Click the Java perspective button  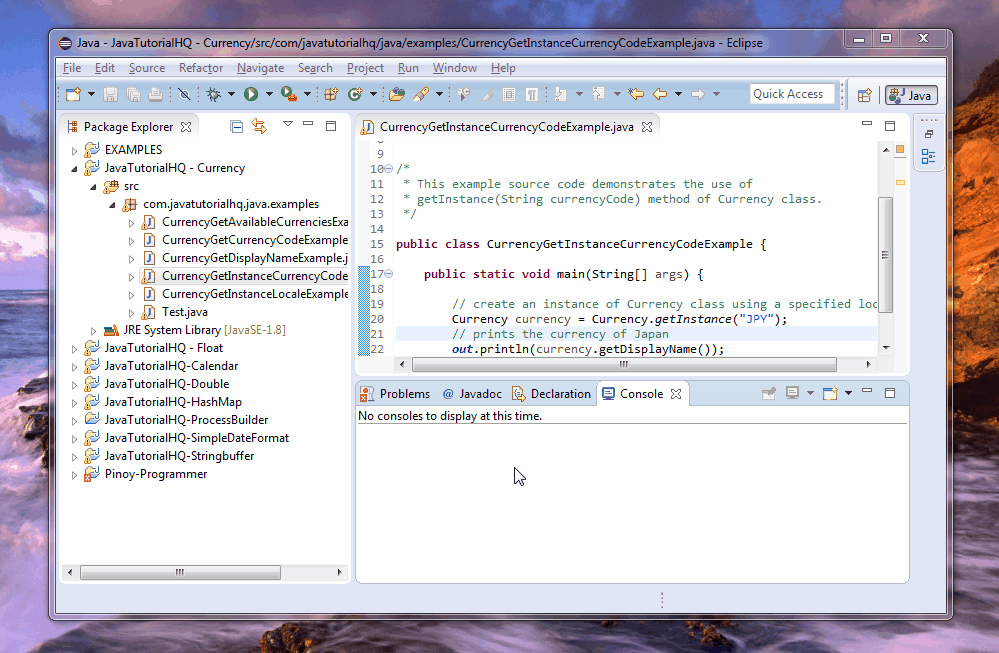tap(910, 94)
